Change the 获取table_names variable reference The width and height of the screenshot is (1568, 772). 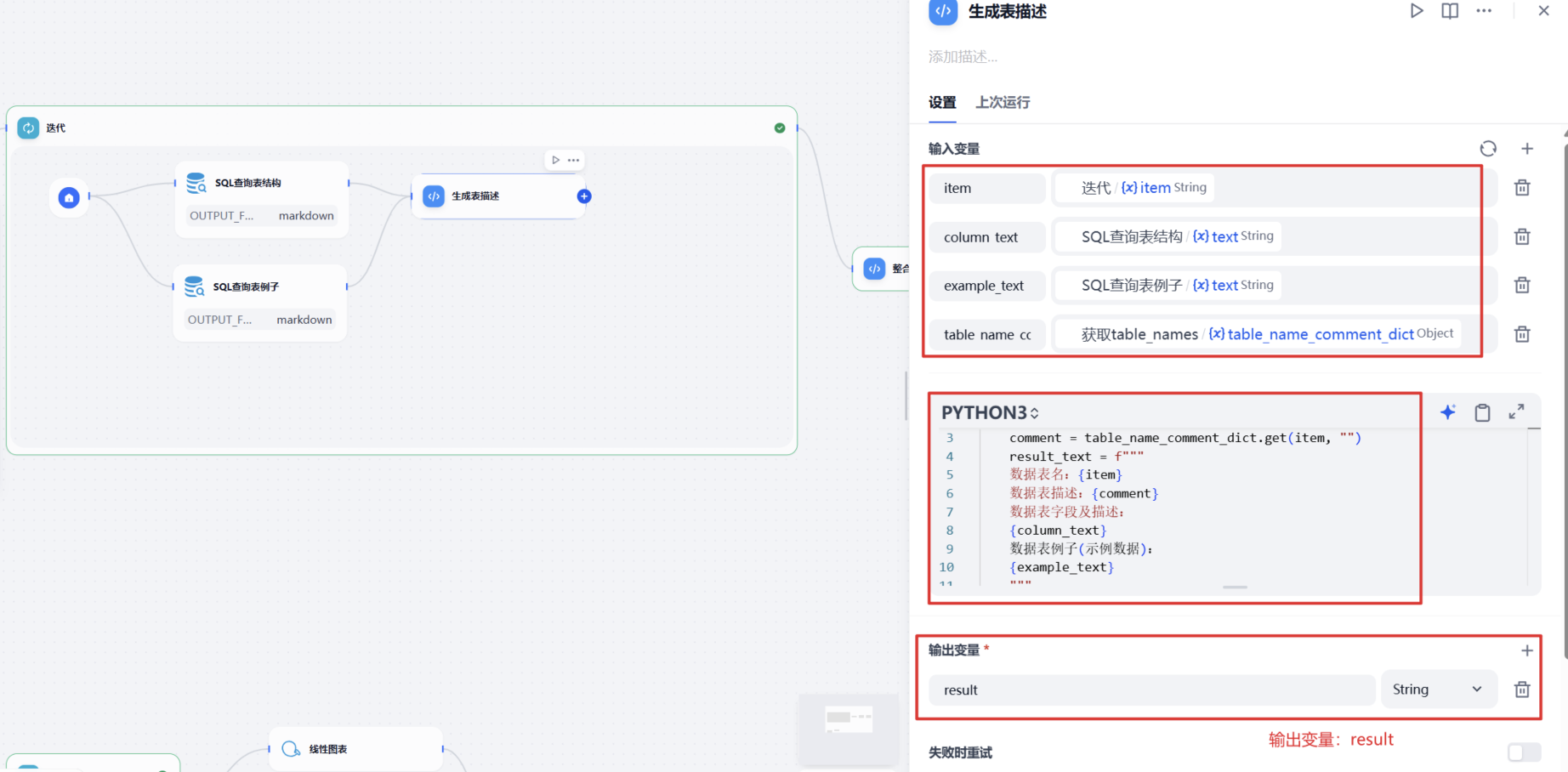(x=1258, y=334)
